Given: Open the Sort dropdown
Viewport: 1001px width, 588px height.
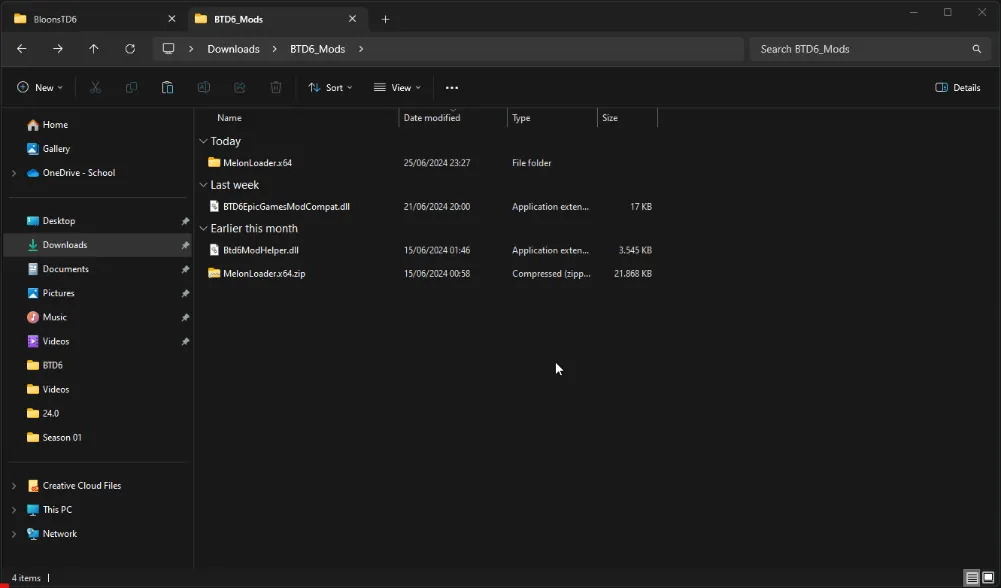Looking at the screenshot, I should point(330,87).
